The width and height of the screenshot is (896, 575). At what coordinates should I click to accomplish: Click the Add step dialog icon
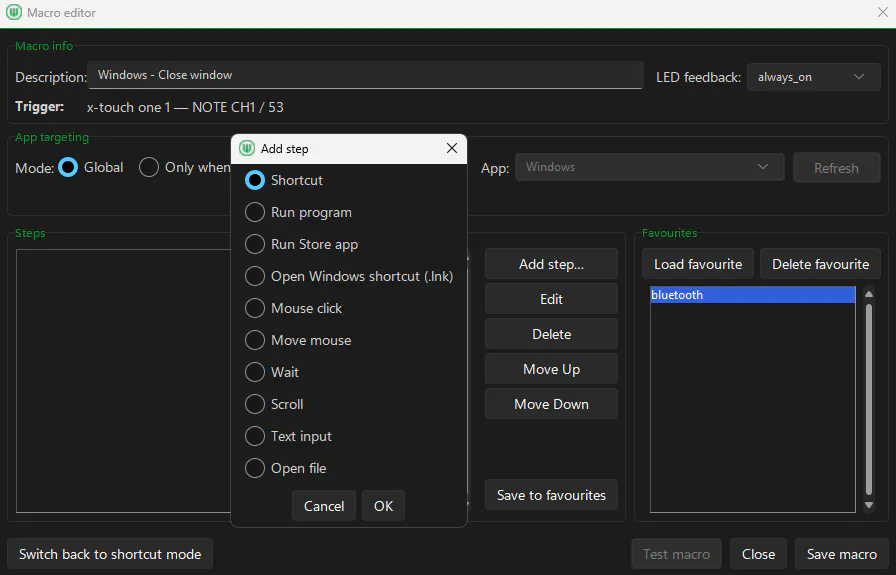pos(247,149)
